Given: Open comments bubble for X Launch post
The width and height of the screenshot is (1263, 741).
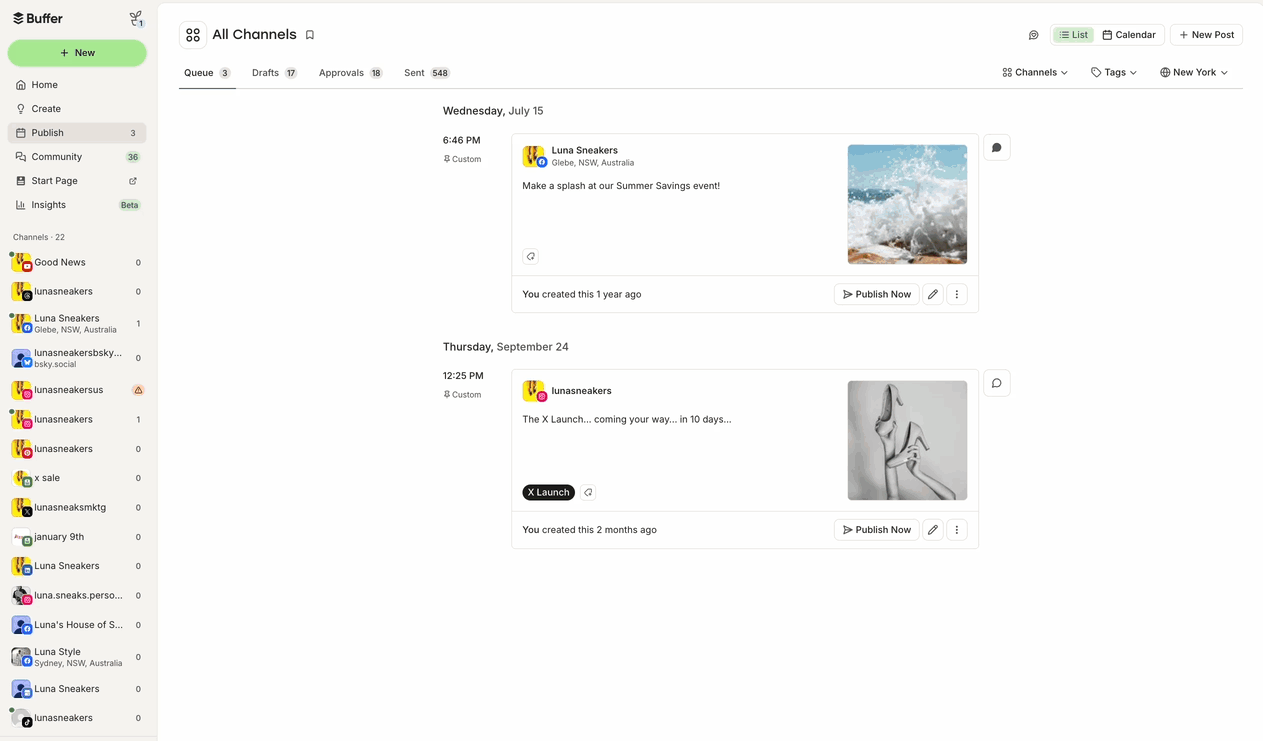Looking at the screenshot, I should [x=997, y=383].
